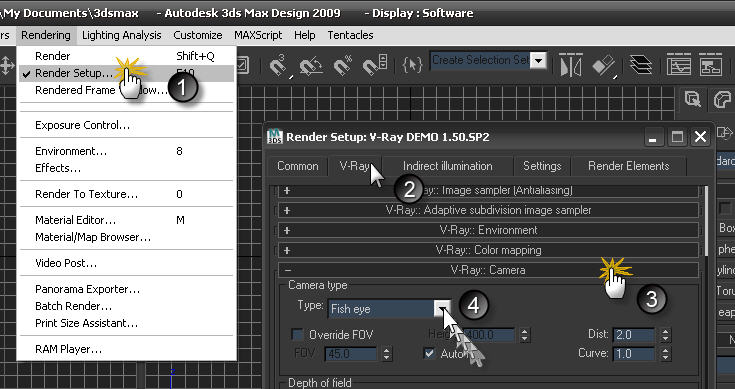This screenshot has width=735, height=389.
Task: Uncheck the Auto fit checkbox
Action: 429,353
